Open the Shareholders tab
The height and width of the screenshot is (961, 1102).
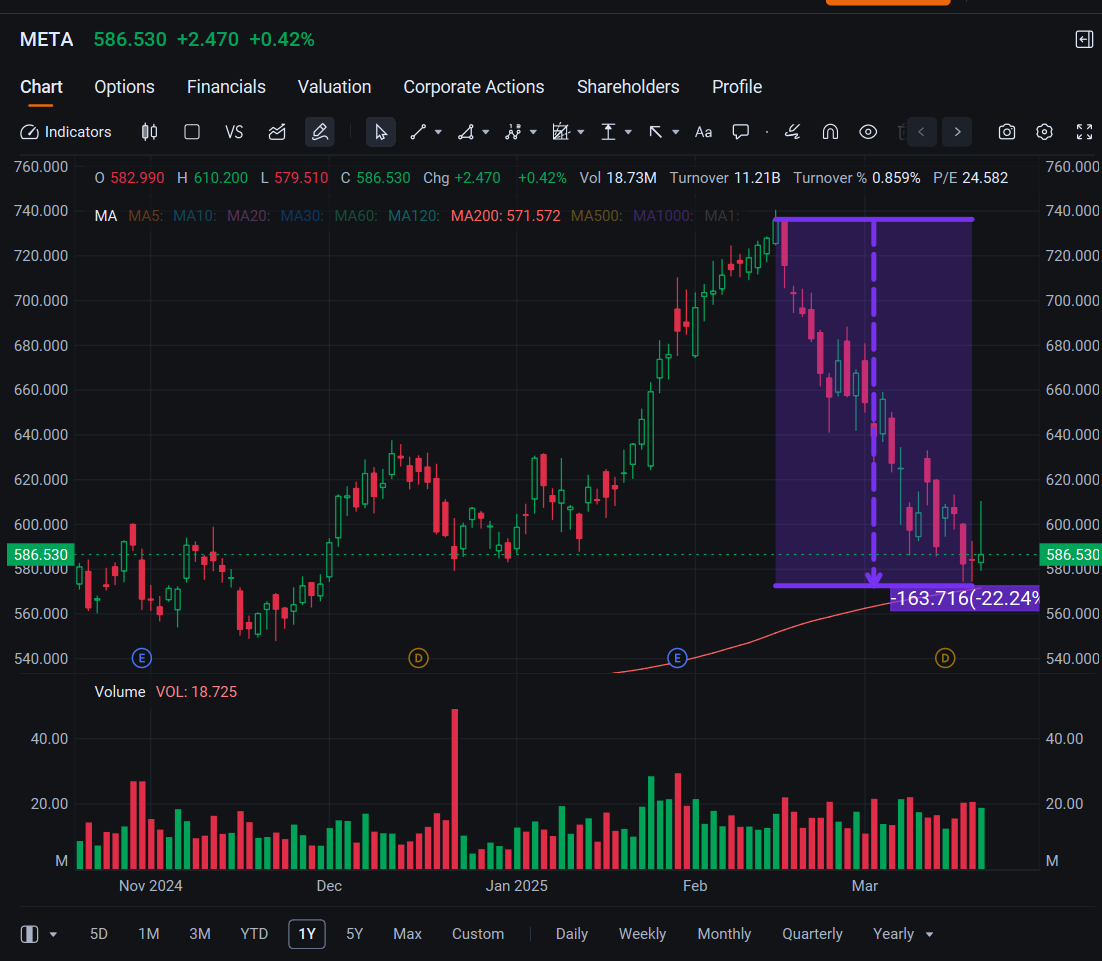628,87
